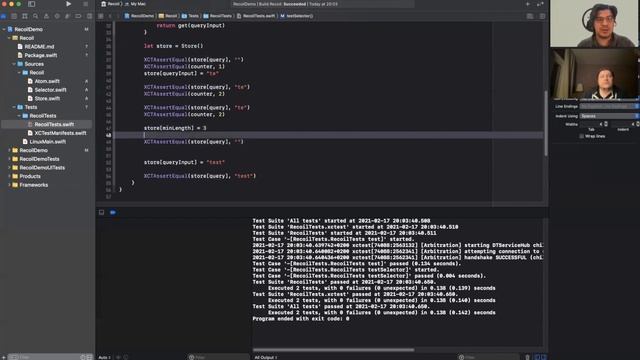Collapse the RecoilTests folder
640x360 pixels.
tap(19, 116)
